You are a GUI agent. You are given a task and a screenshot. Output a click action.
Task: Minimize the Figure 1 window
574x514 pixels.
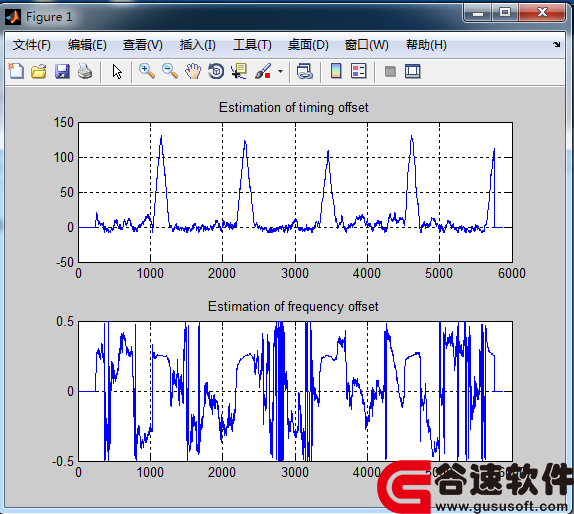(x=478, y=14)
